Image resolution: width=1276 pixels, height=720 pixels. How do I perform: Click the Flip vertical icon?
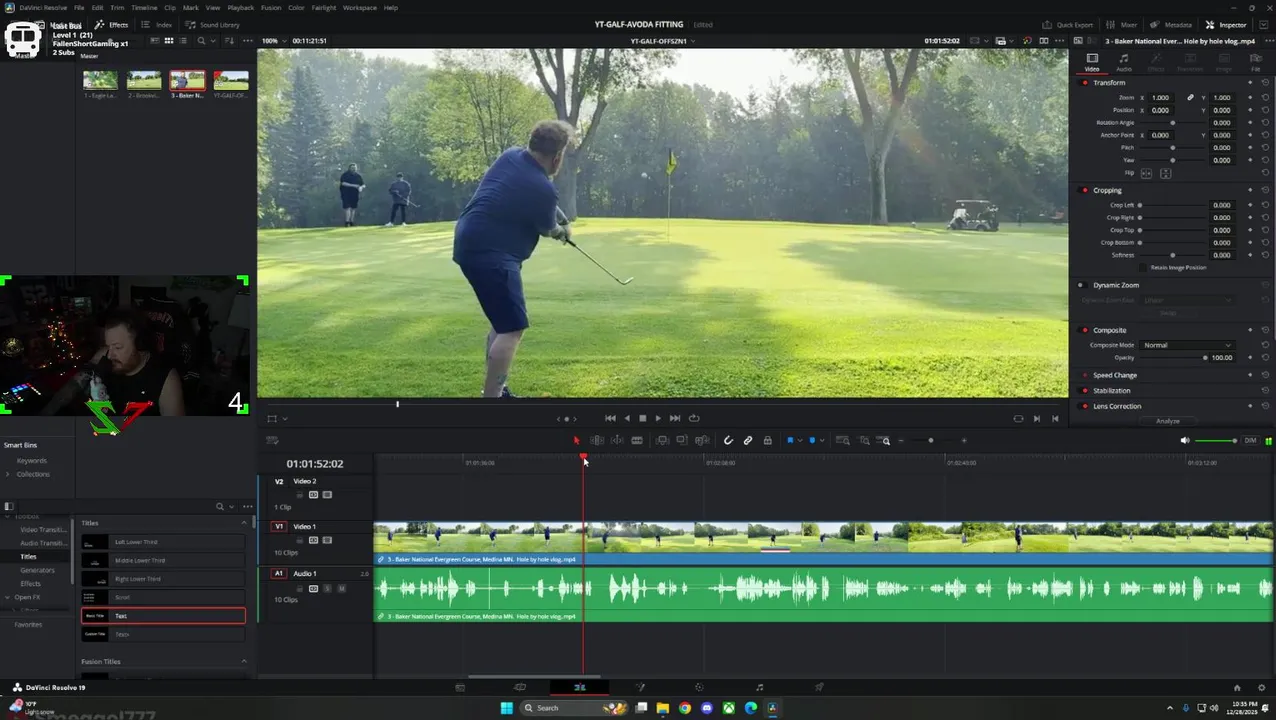(x=1165, y=173)
